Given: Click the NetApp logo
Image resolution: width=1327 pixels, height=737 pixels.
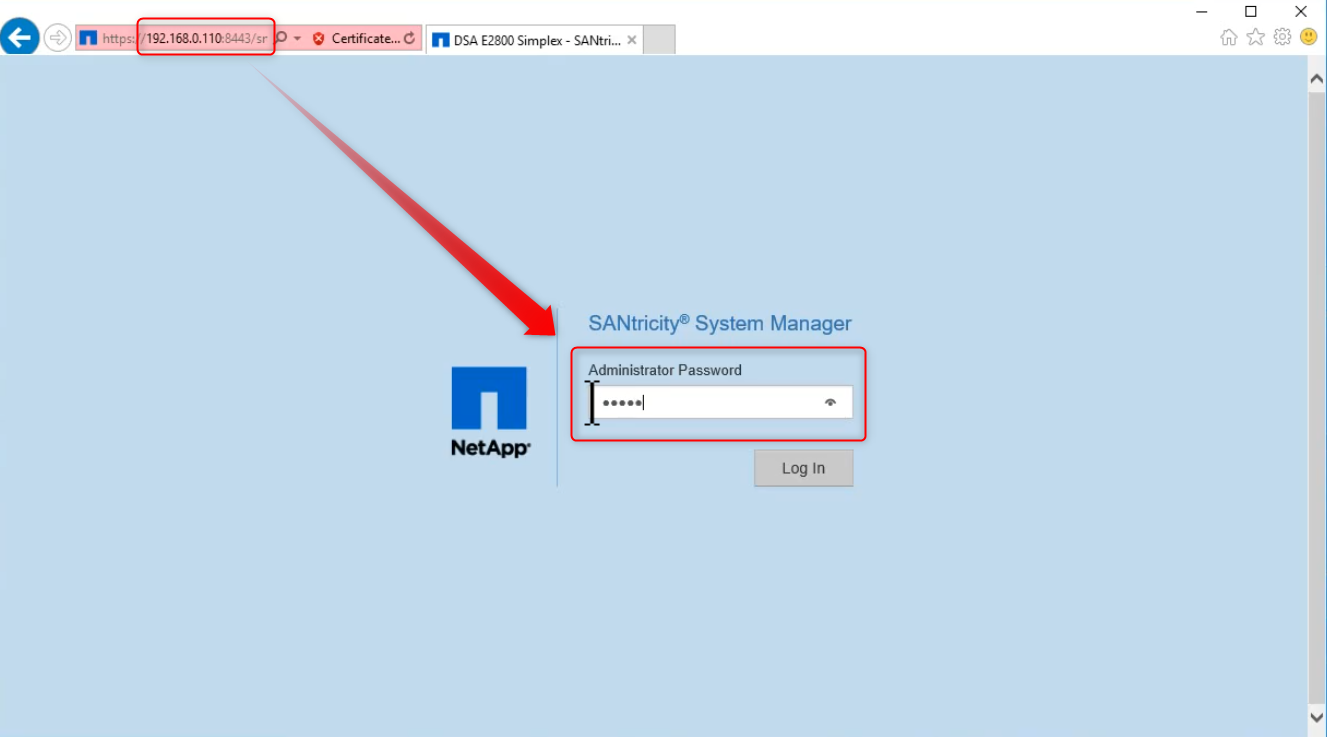Looking at the screenshot, I should (490, 412).
